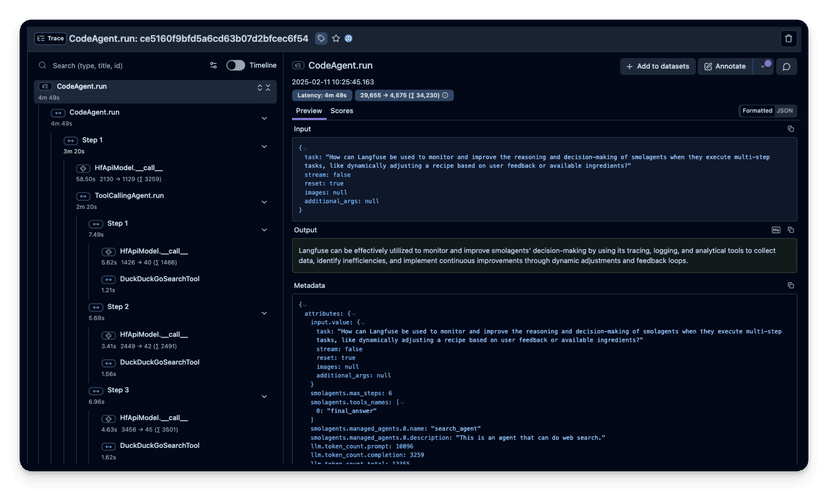Collapse Step 1 with 7.49s duration
This screenshot has height=491, width=828.
264,230
